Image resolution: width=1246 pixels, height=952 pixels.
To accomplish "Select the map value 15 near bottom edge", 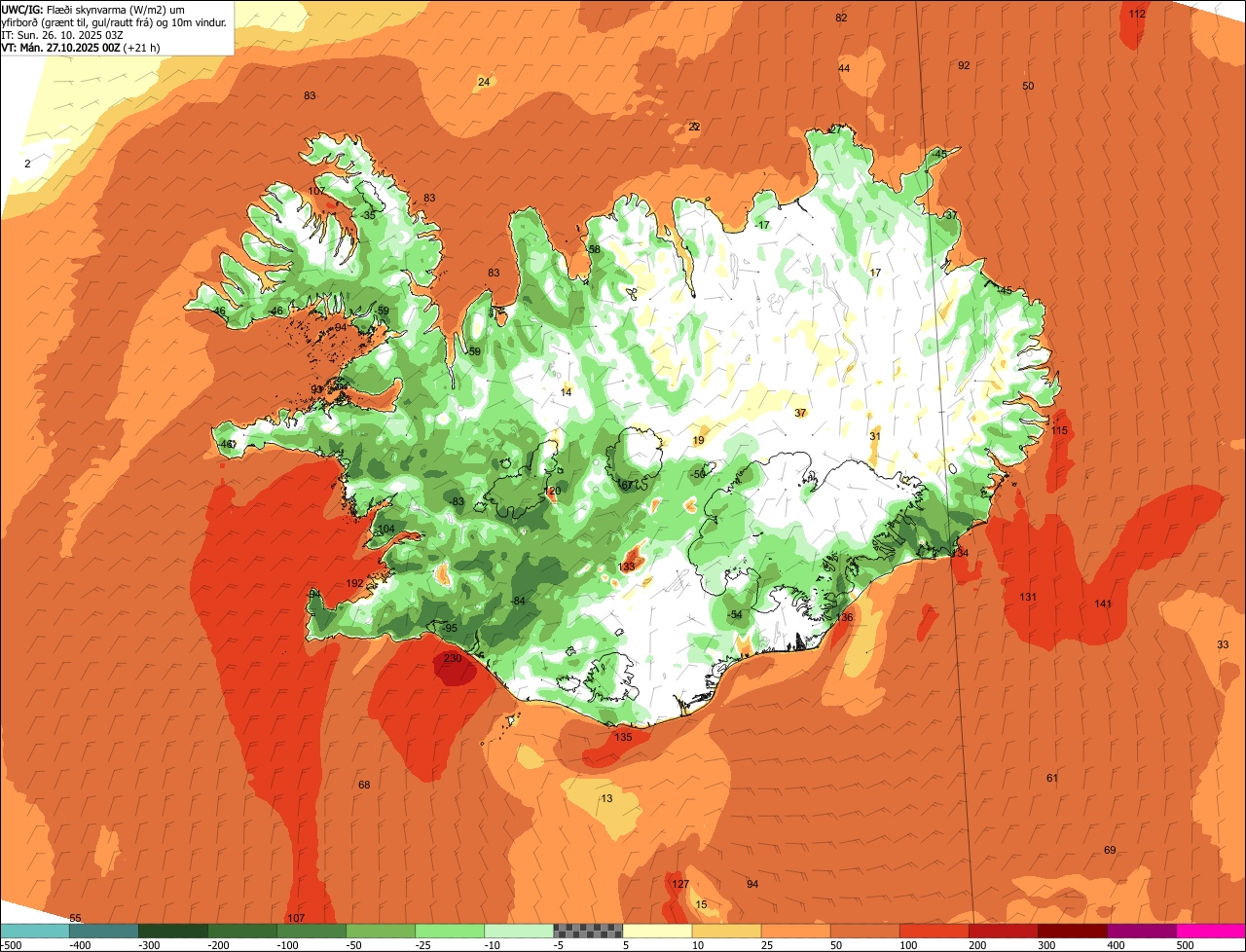I will [x=702, y=905].
